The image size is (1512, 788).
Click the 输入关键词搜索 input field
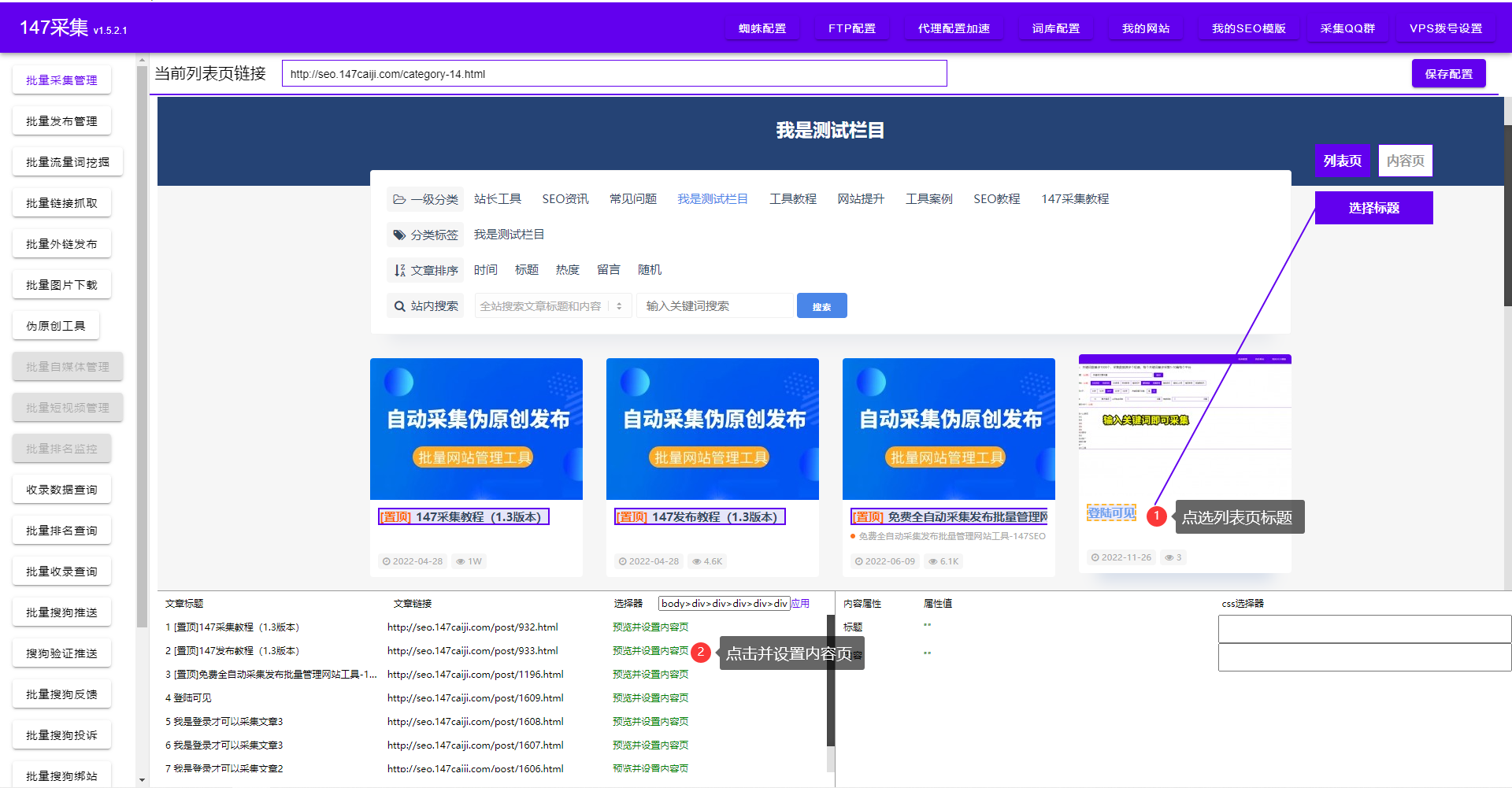(715, 306)
